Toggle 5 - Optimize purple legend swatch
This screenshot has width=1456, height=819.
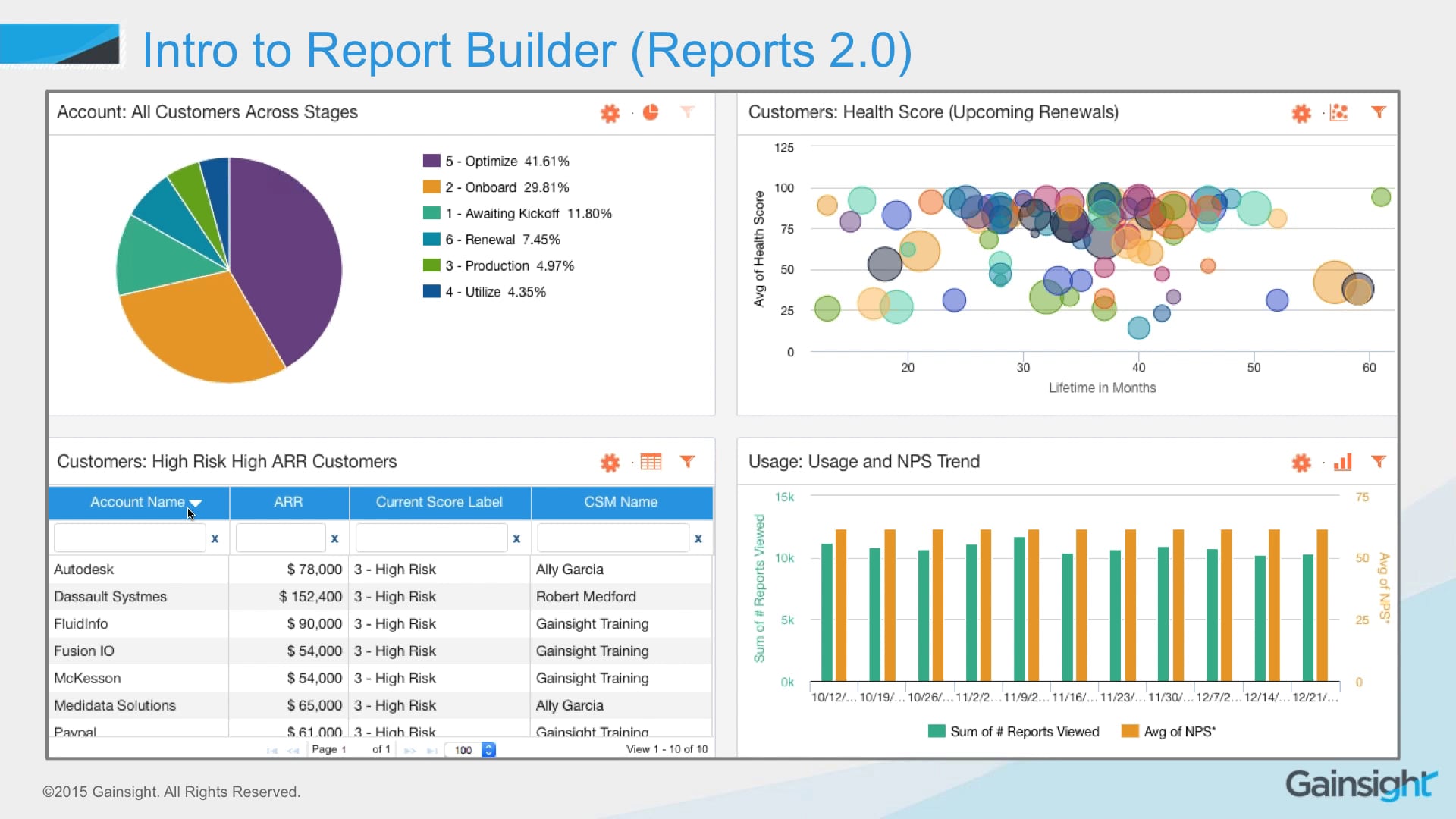tap(431, 161)
